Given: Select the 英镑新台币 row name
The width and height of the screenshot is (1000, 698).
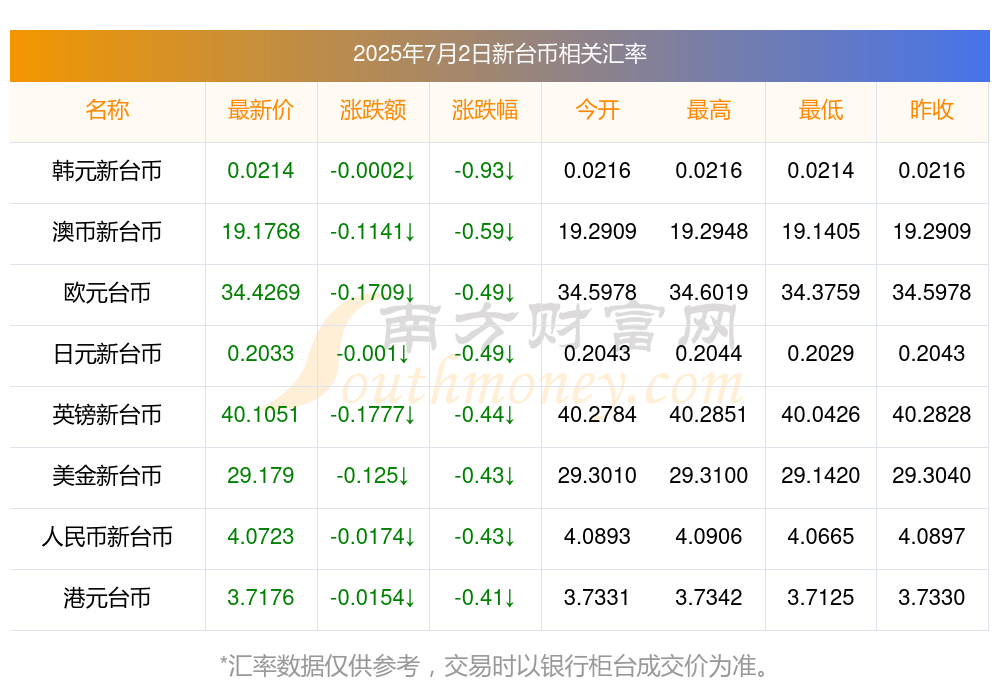Looking at the screenshot, I should (107, 415).
